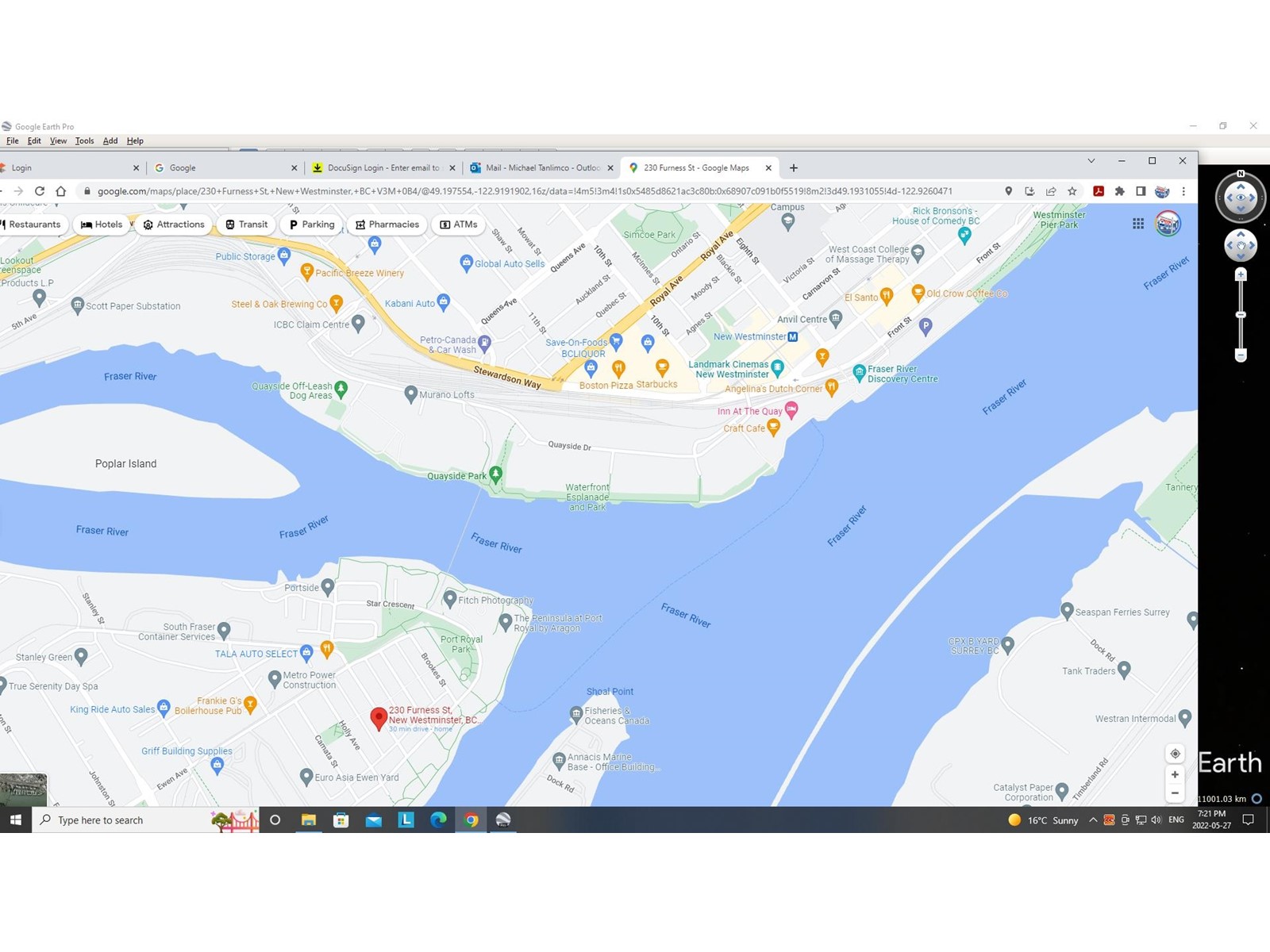Expand the Chrome tab search chevron
Viewport: 1270px width, 952px height.
(x=1091, y=161)
